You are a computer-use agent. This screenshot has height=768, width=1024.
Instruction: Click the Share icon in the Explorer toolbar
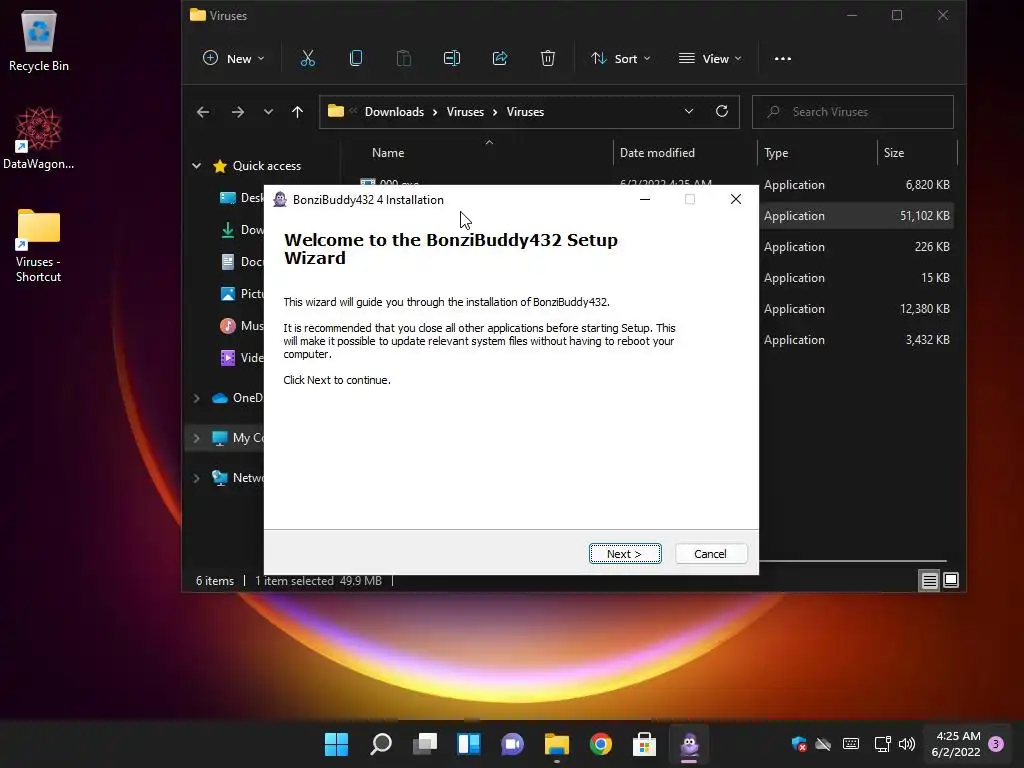500,59
